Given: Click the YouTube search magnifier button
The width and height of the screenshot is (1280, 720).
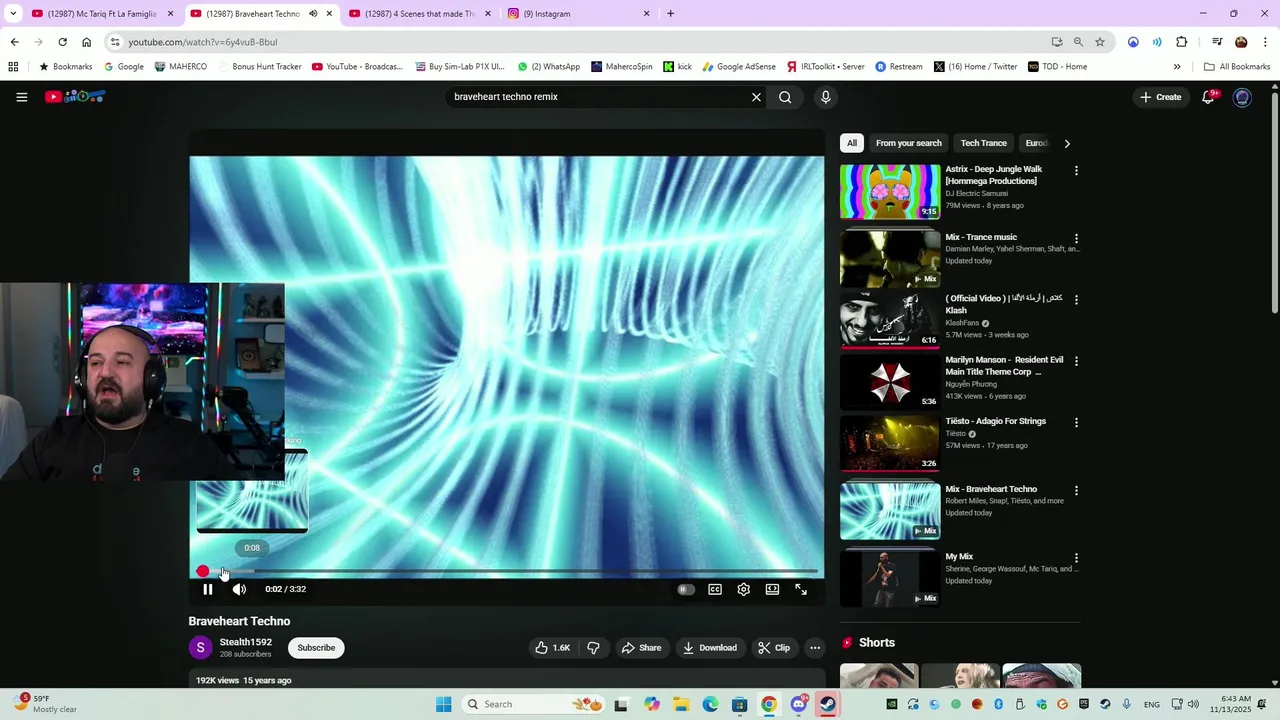Looking at the screenshot, I should (785, 97).
